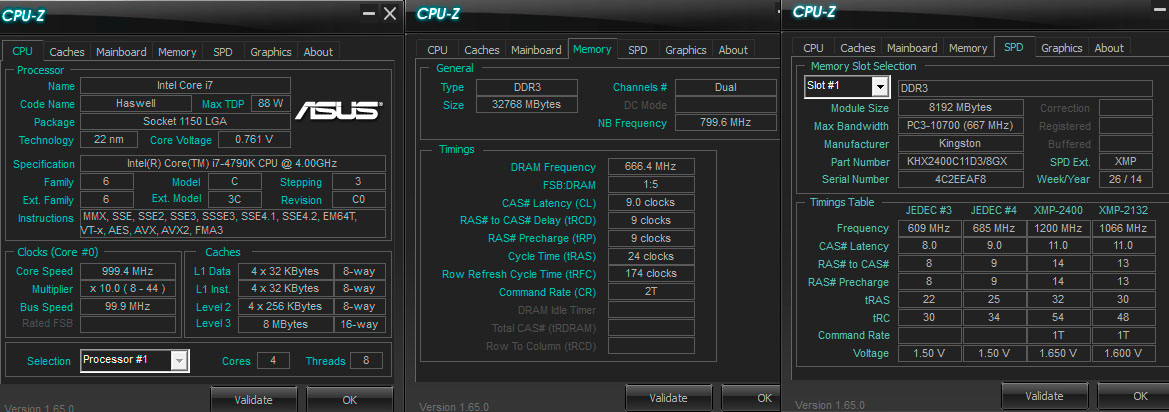Viewport: 1169px width, 412px height.
Task: Click OK button in CPU window
Action: coord(350,399)
